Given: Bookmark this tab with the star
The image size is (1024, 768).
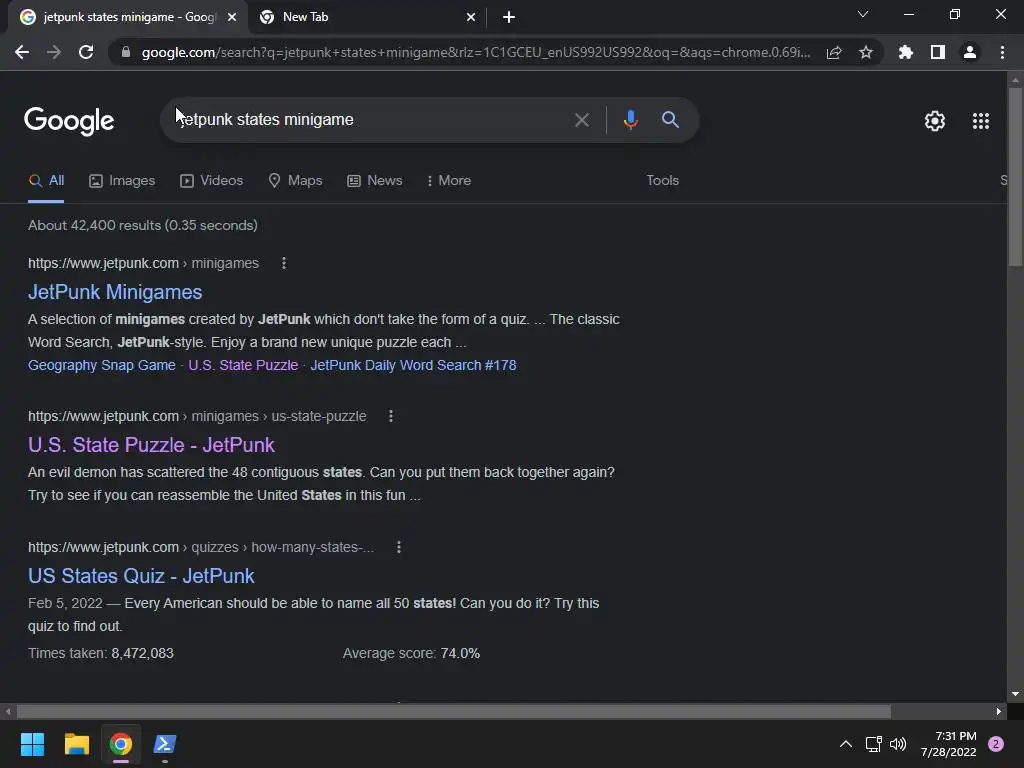Looking at the screenshot, I should tap(866, 52).
